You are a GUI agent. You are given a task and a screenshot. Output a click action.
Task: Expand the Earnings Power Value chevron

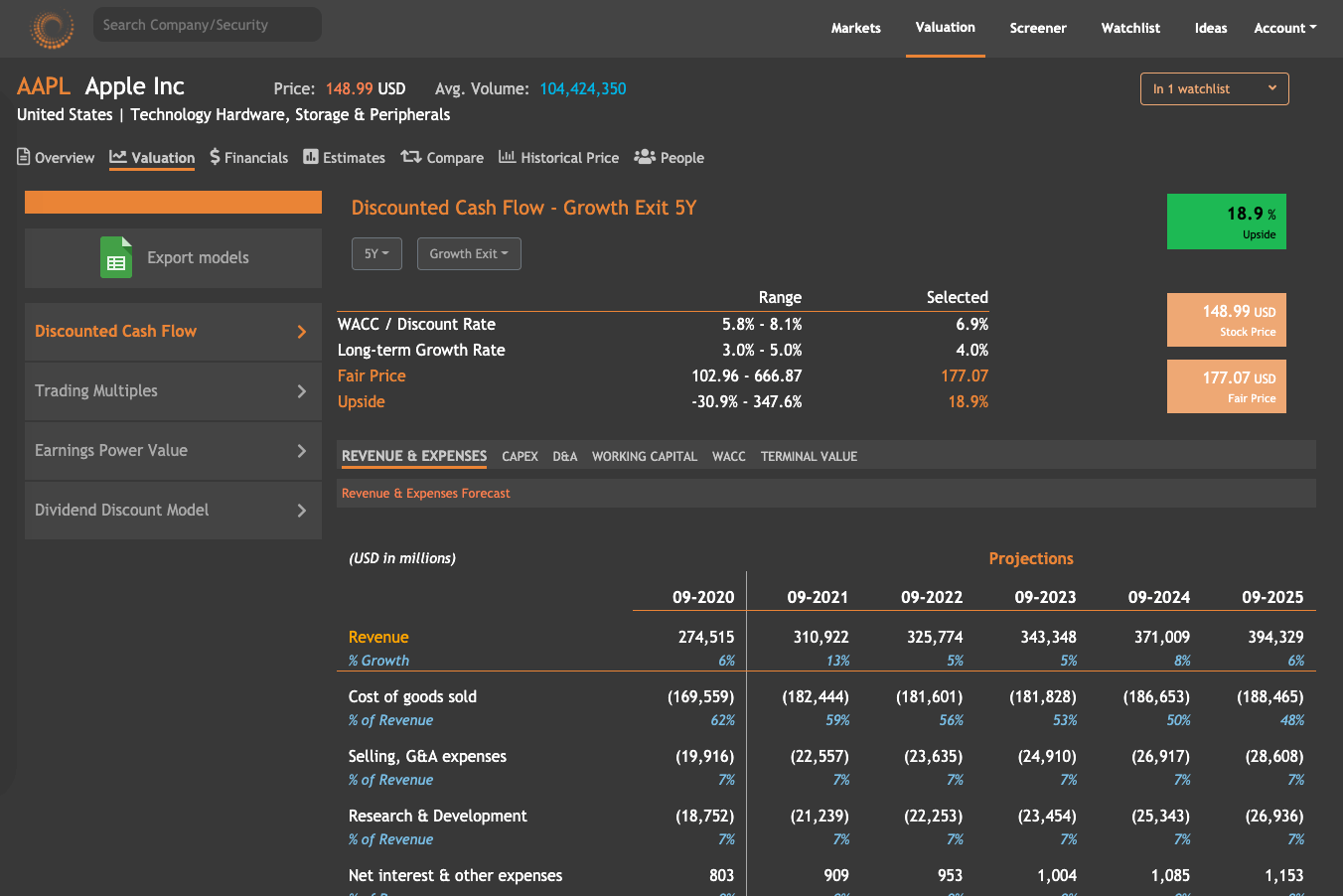click(x=302, y=451)
